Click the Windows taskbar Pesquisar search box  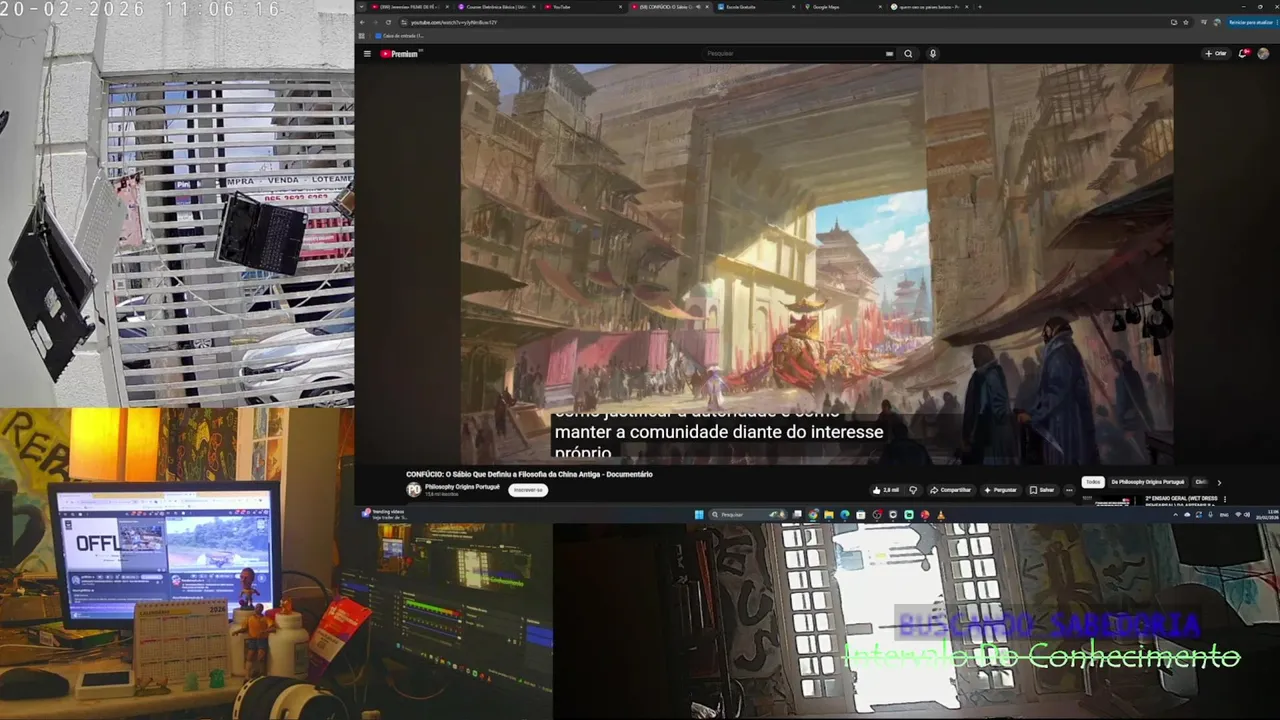(x=748, y=514)
